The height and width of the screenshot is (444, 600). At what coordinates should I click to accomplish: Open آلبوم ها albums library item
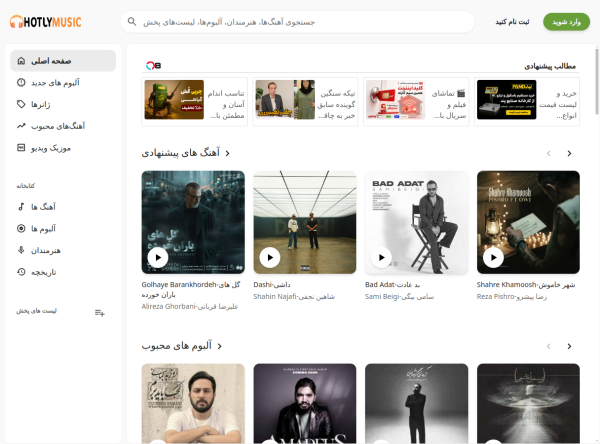[x=63, y=229]
